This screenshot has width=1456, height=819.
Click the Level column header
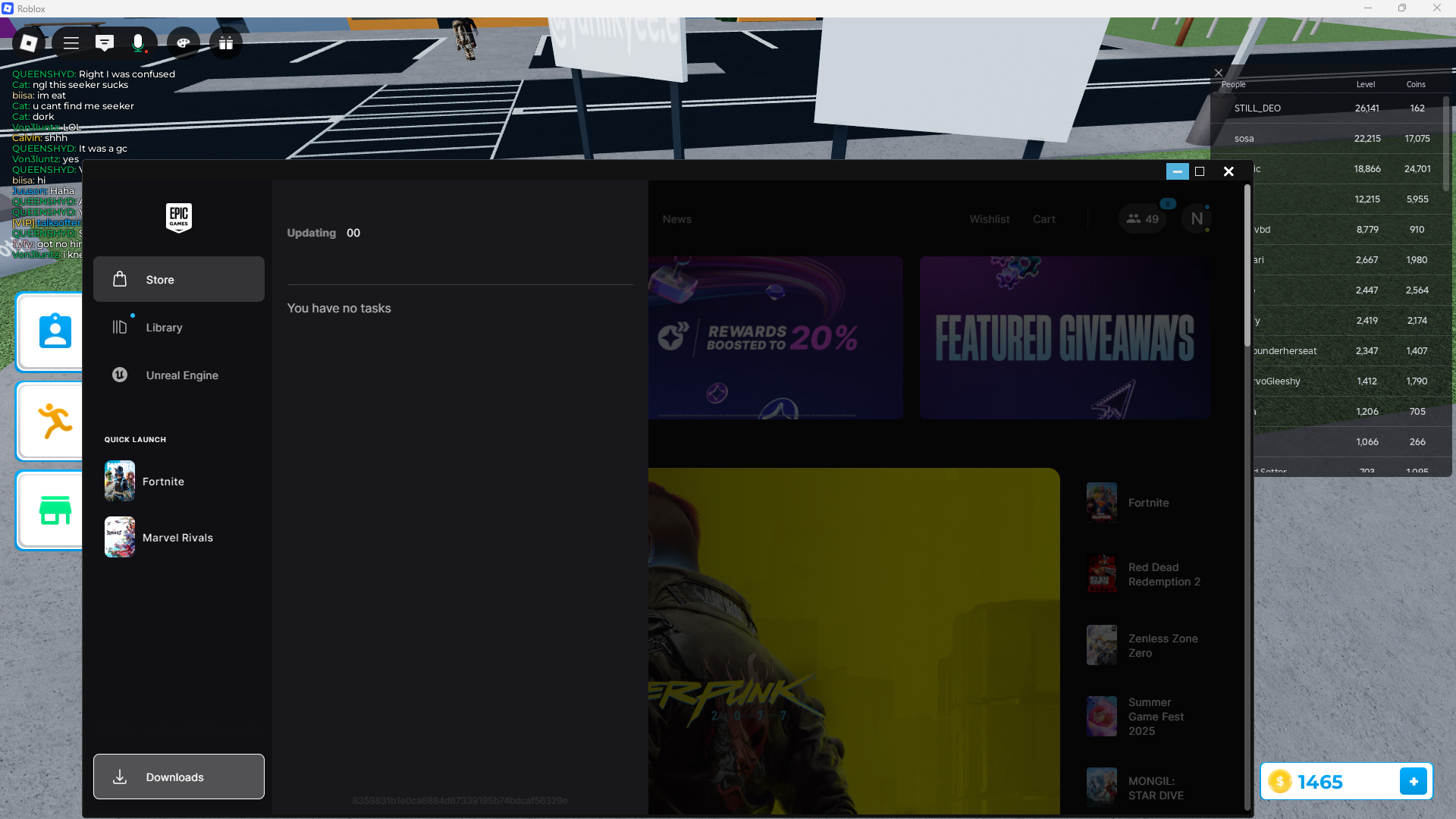click(x=1366, y=84)
